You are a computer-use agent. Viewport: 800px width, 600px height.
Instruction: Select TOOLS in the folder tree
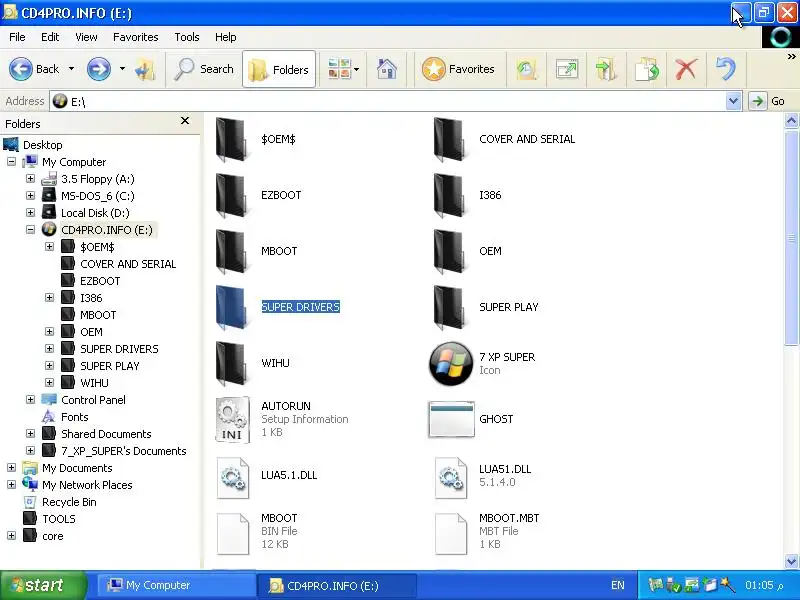point(59,519)
